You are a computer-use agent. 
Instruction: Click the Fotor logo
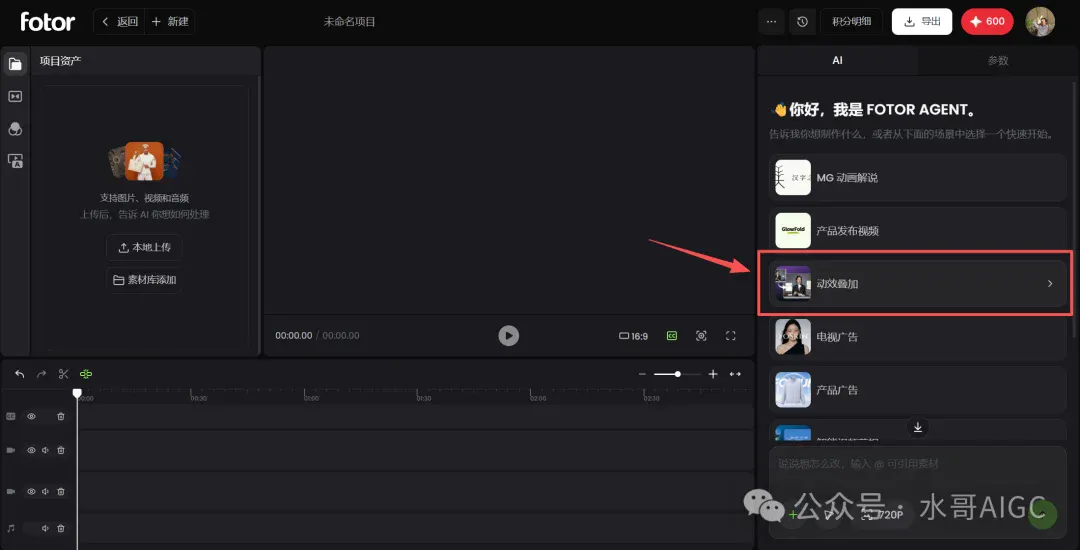click(x=48, y=21)
